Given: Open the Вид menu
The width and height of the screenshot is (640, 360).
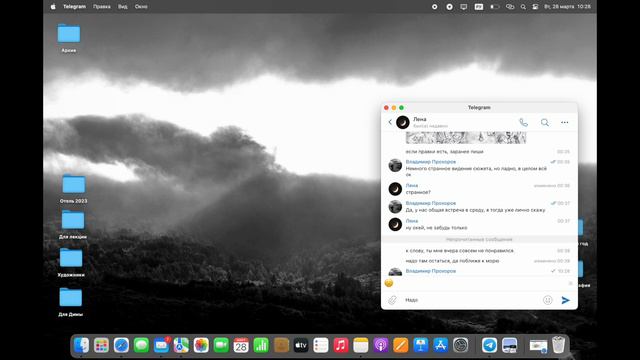Looking at the screenshot, I should click(122, 7).
